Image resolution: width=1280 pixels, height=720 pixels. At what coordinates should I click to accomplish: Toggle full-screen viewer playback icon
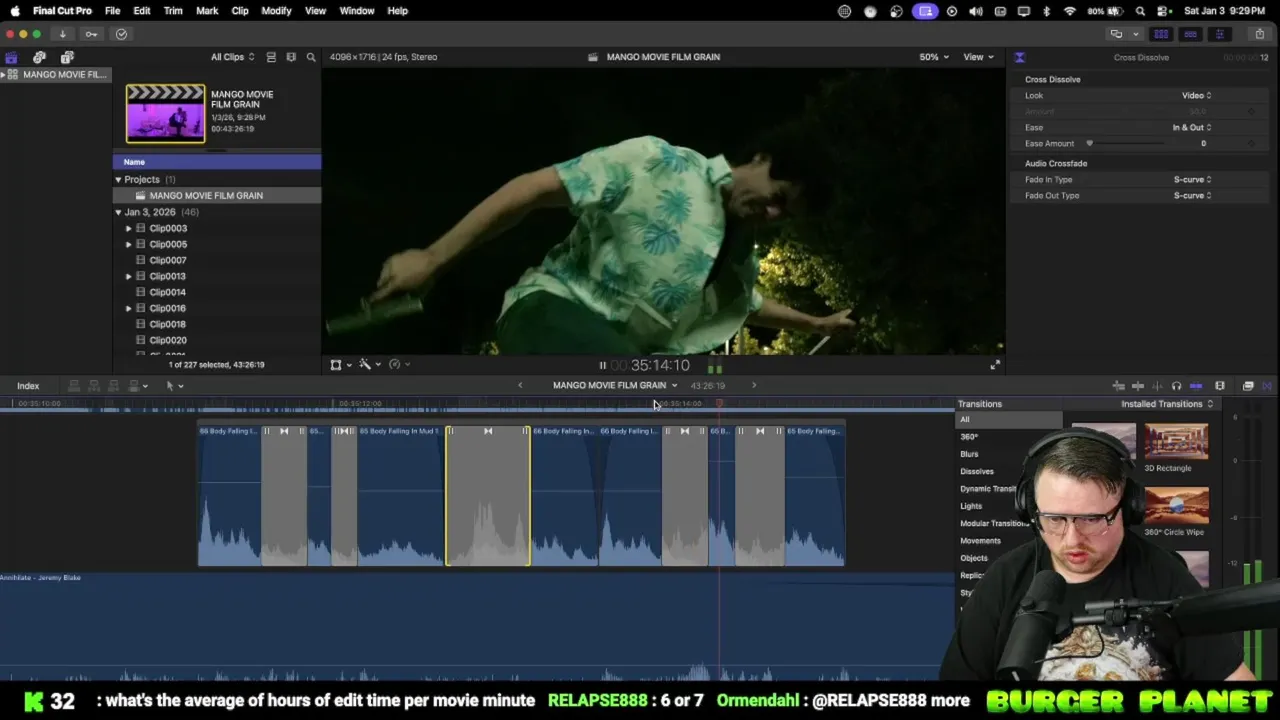point(995,365)
